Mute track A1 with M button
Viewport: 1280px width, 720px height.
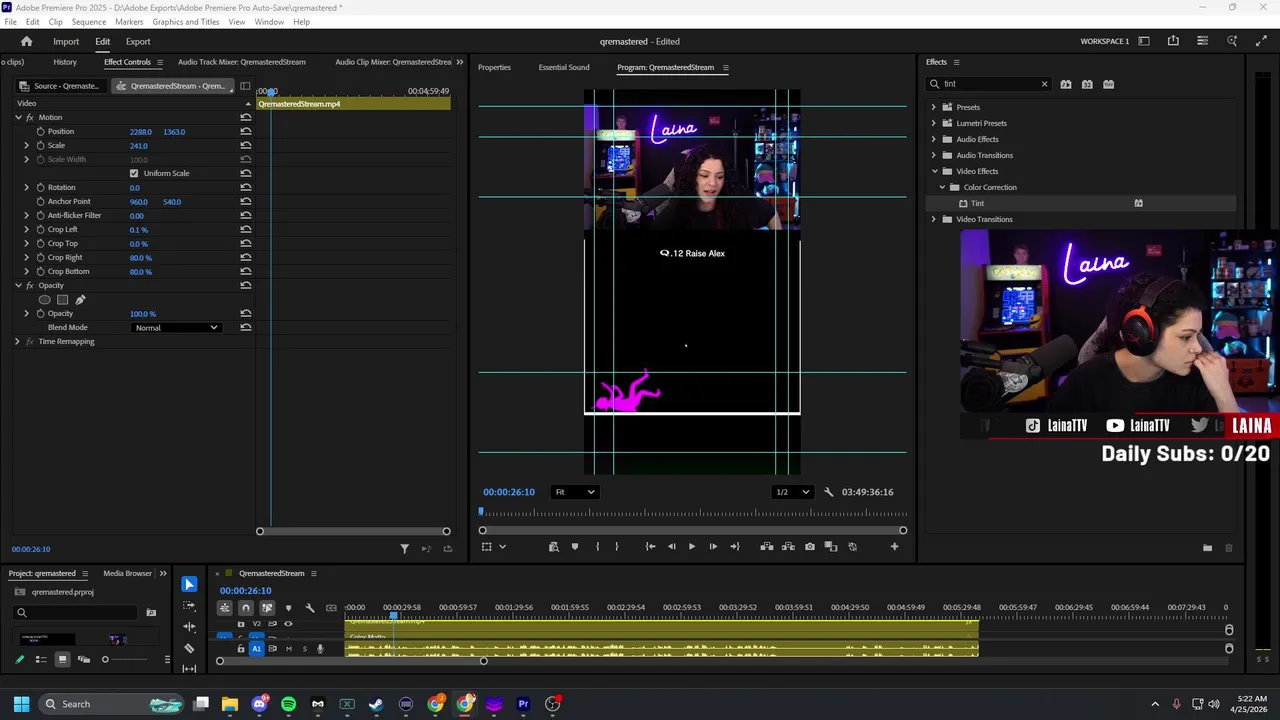289,649
